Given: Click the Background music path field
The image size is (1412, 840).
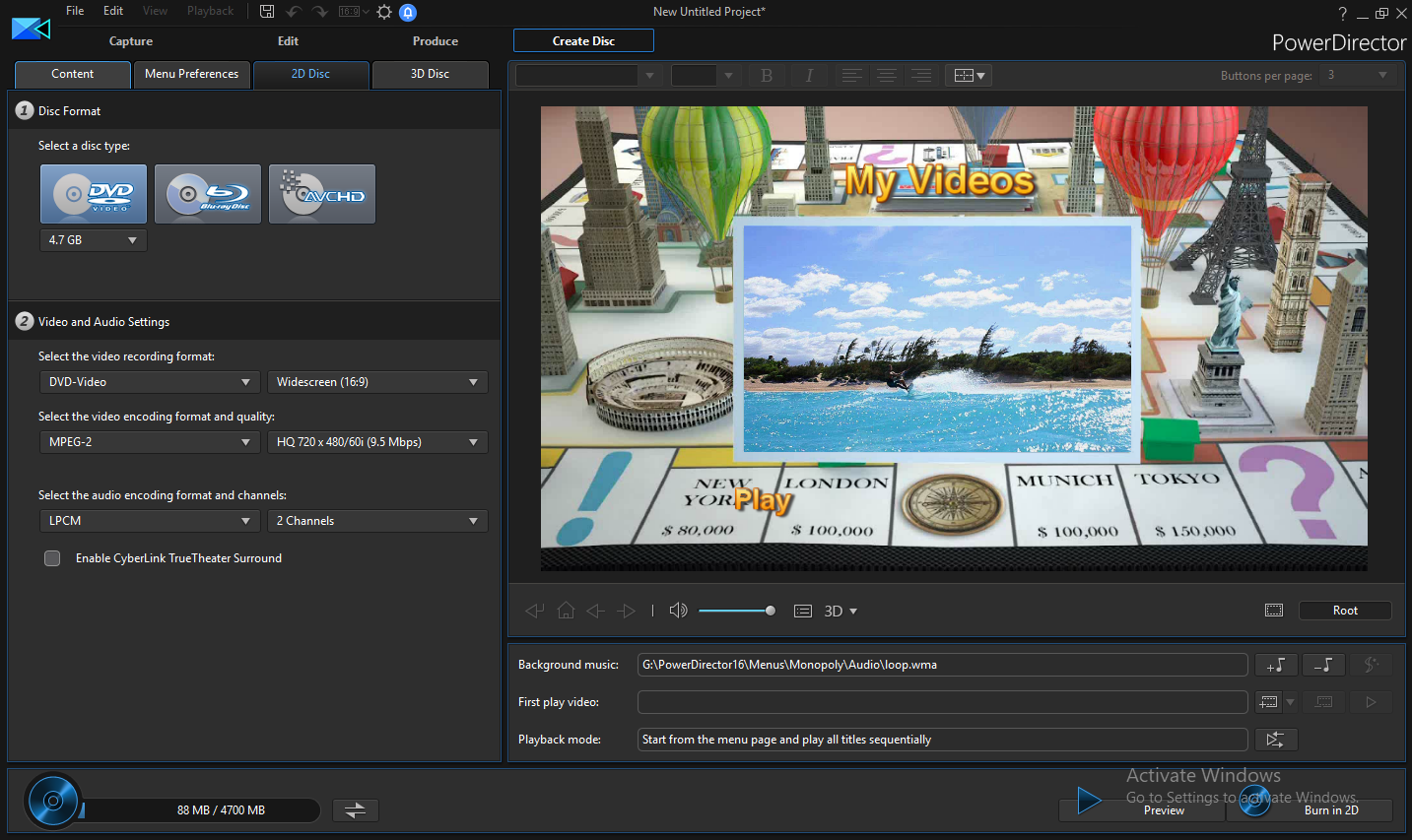Looking at the screenshot, I should tap(943, 665).
